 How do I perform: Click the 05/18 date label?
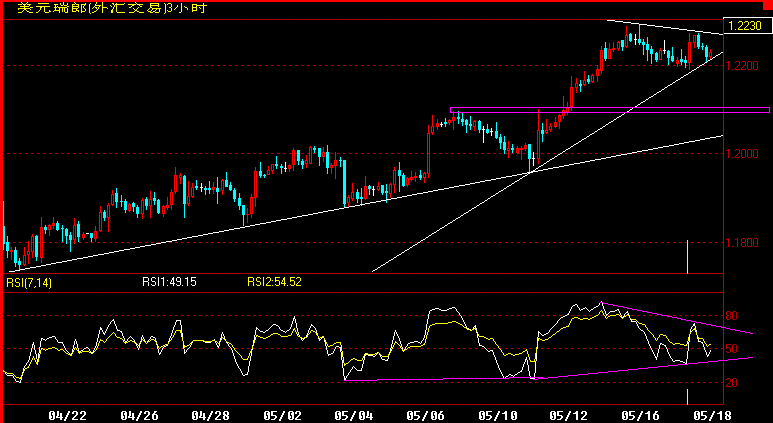point(711,416)
